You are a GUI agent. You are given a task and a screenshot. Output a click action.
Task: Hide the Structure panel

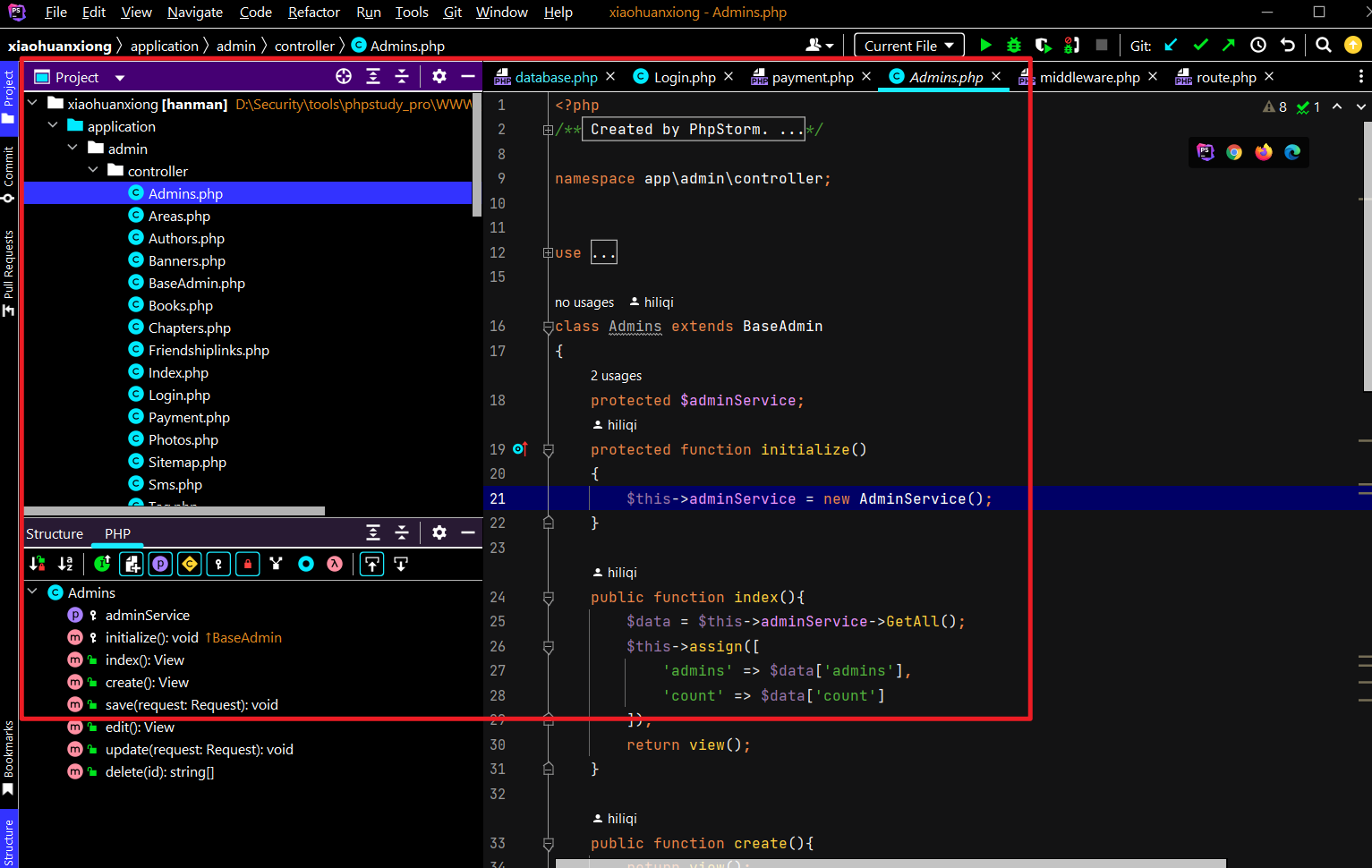468,533
